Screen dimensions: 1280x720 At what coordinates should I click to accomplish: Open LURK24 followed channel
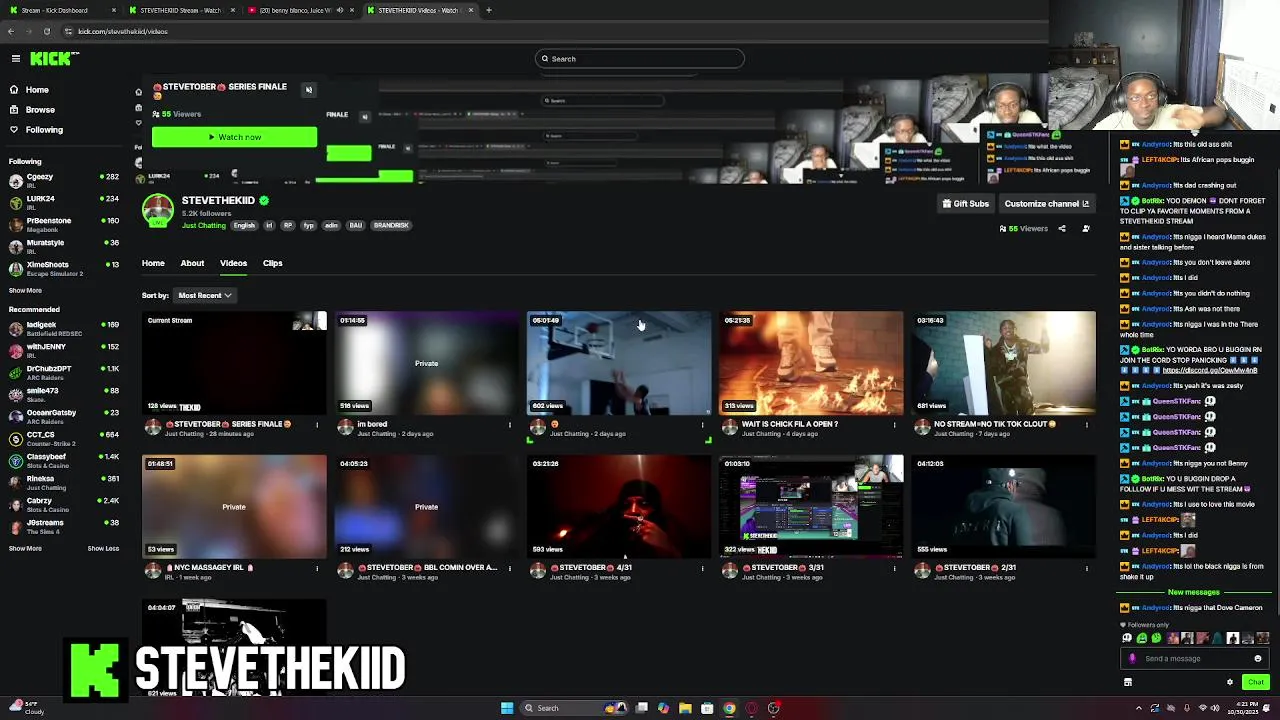click(64, 203)
